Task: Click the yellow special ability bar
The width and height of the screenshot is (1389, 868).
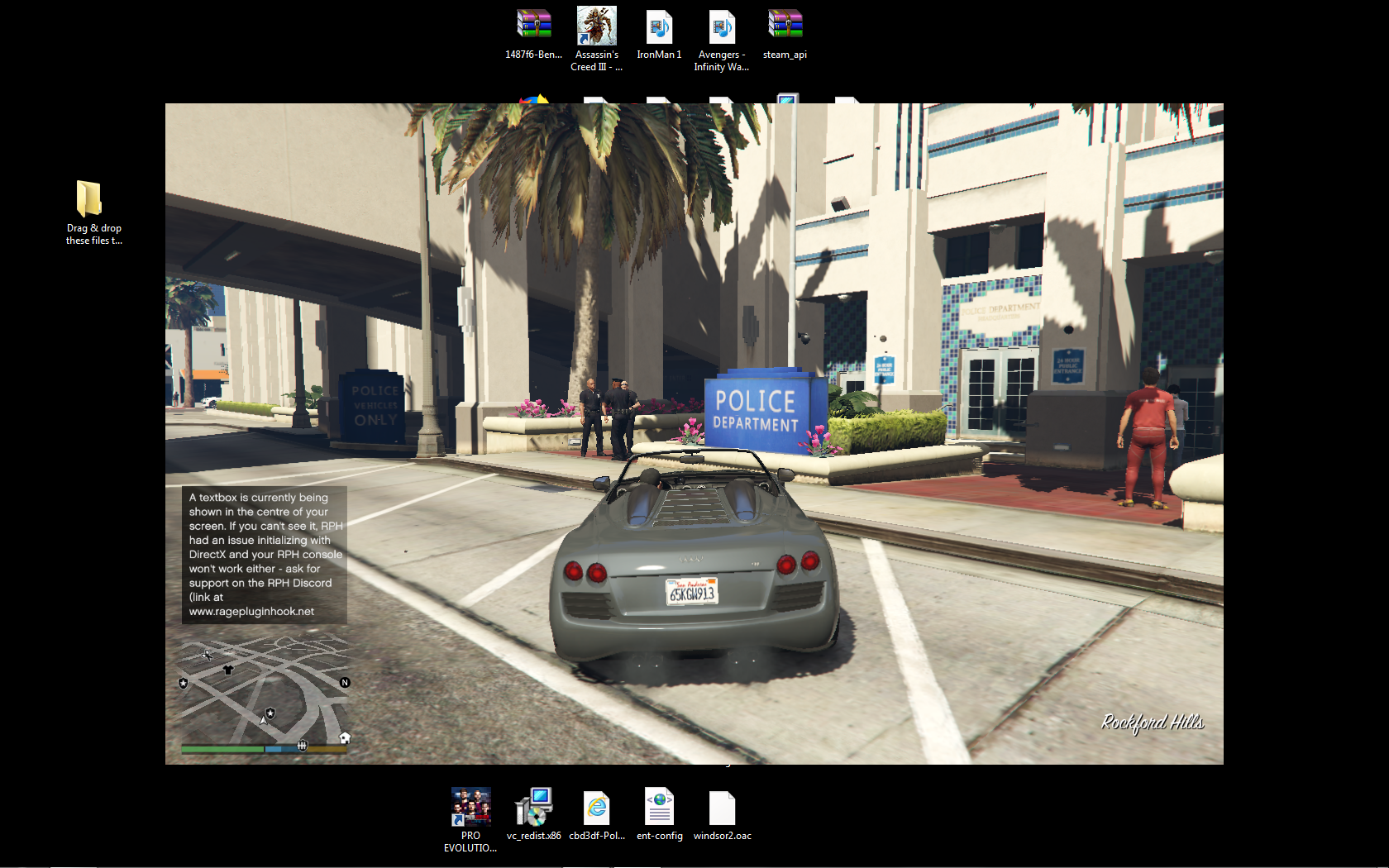Action: 327,750
